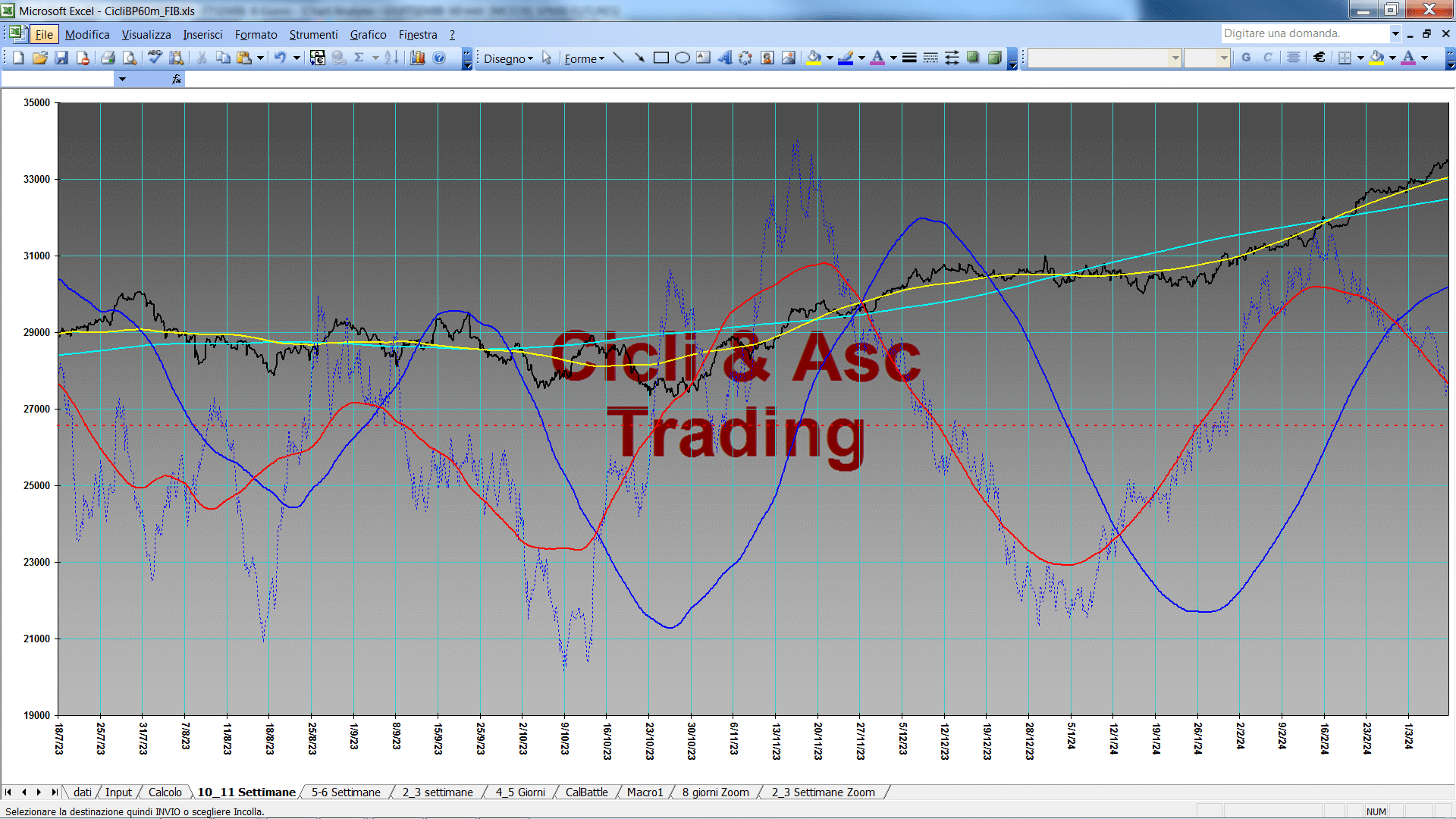The height and width of the screenshot is (819, 1456).
Task: Switch to the 8 giorni Zoom tab
Action: click(x=715, y=792)
